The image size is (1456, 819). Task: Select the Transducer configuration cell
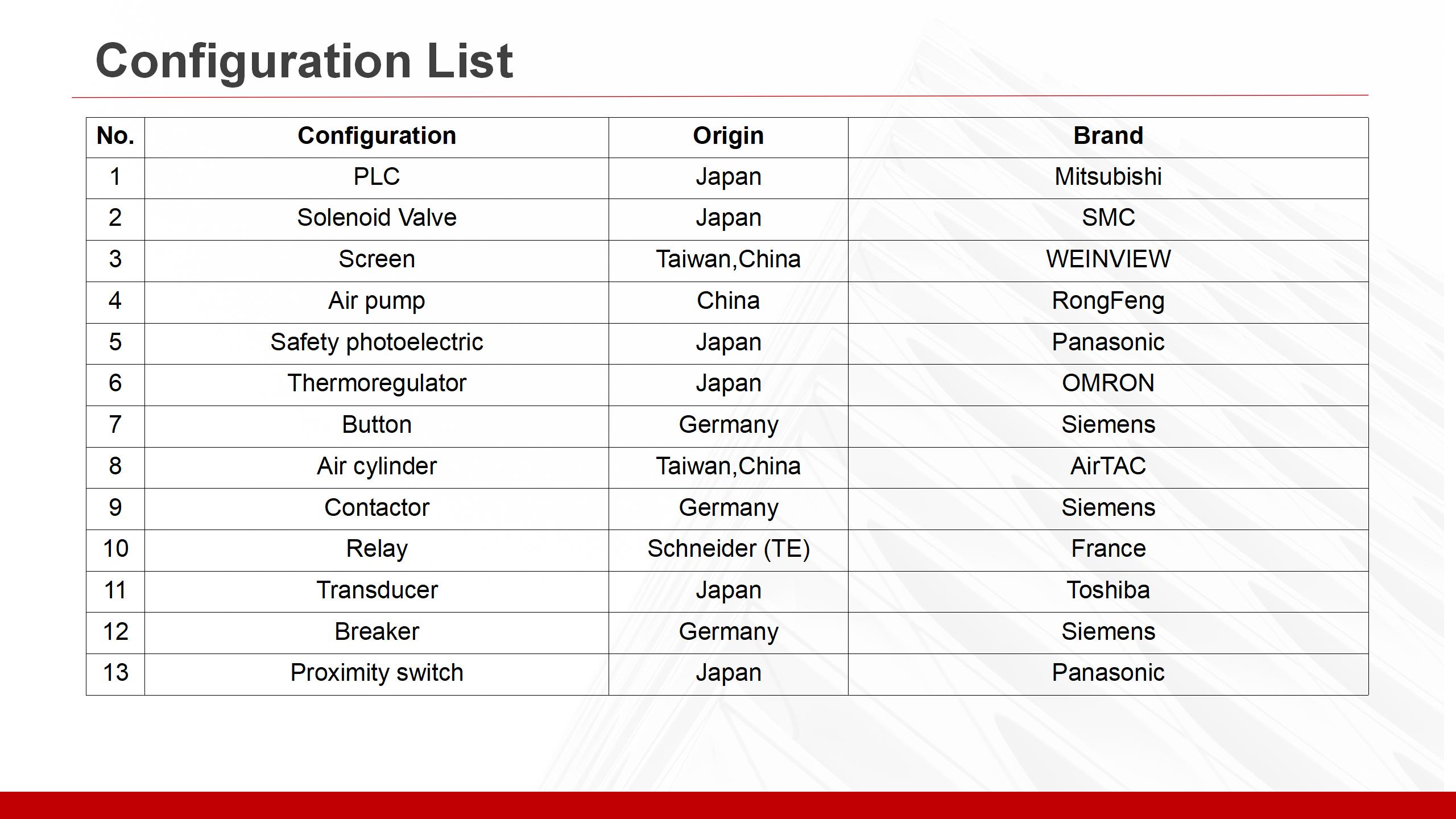pos(377,590)
